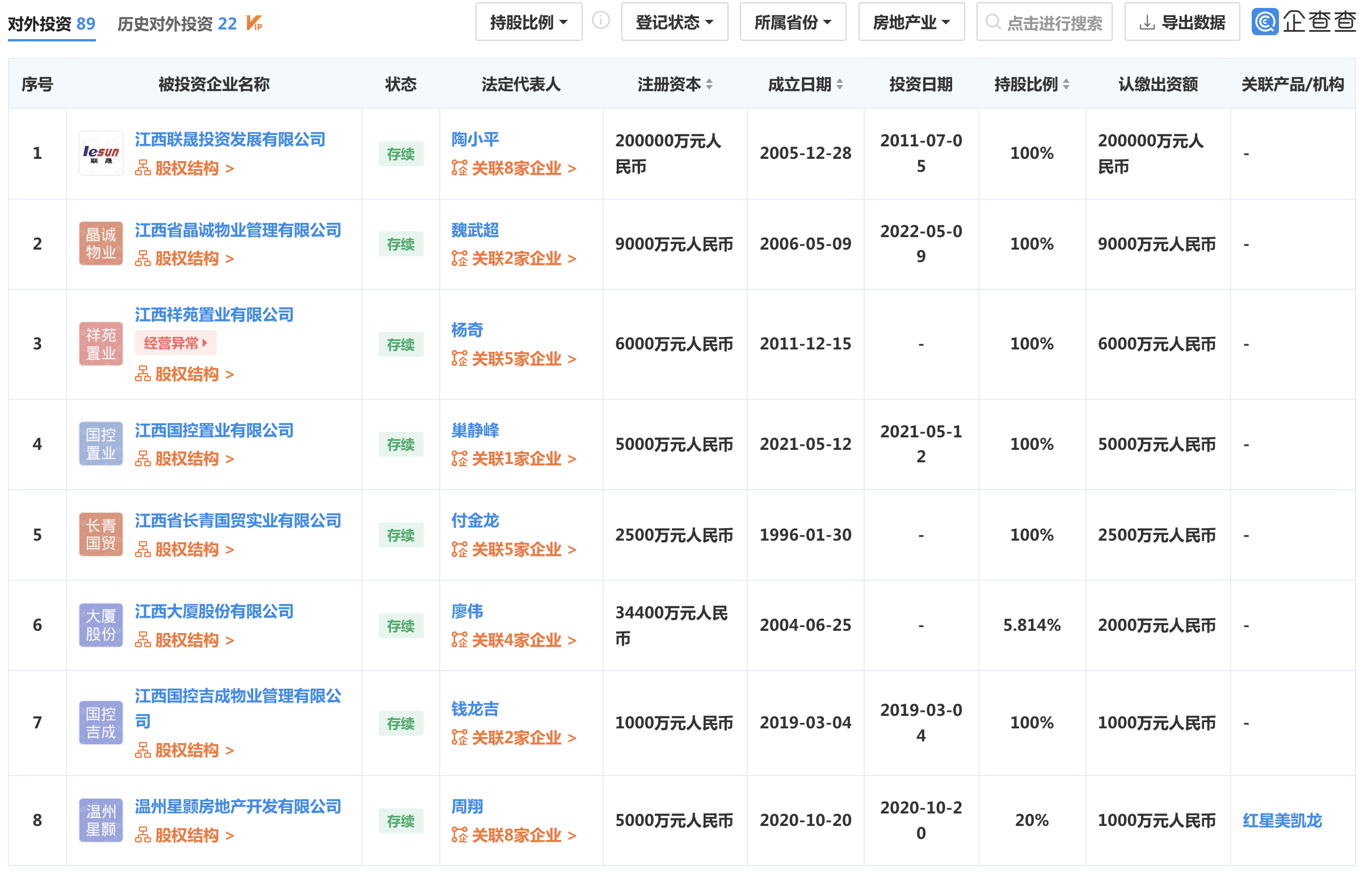Viewport: 1372px width, 877px height.
Task: Click the 导出数据 export button
Action: point(1182,22)
